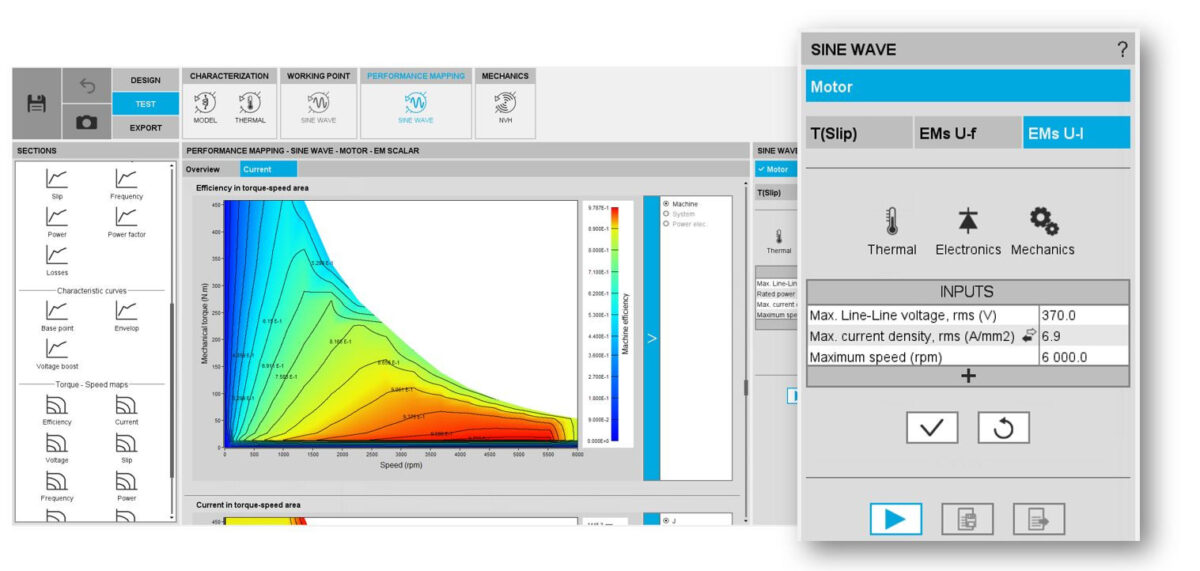
Task: Select the System efficiency option
Action: click(x=667, y=214)
